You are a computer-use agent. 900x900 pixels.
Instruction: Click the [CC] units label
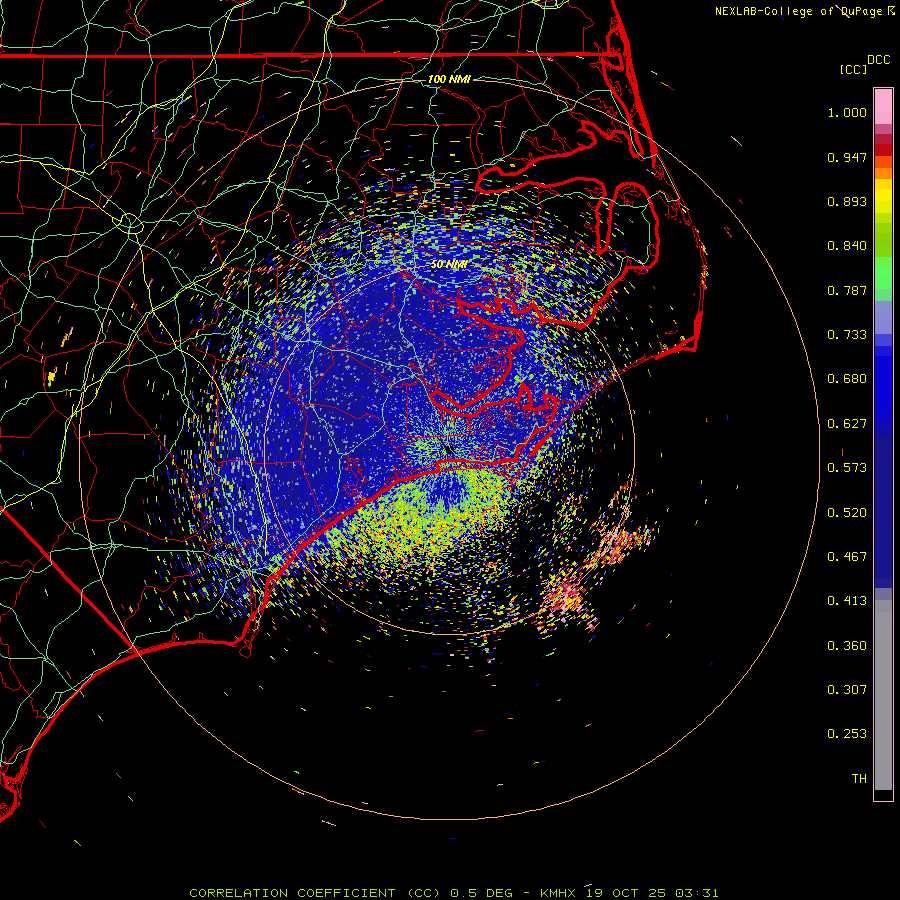[x=853, y=69]
